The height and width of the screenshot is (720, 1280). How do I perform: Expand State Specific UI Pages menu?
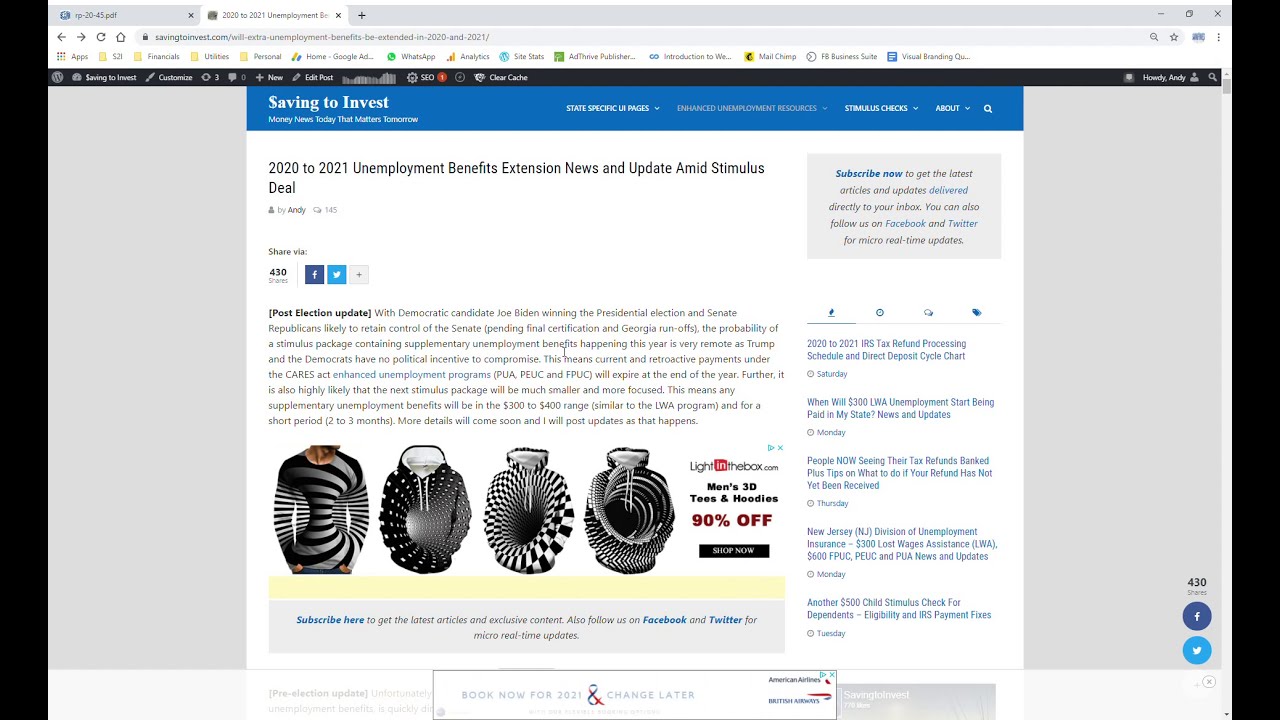[612, 108]
